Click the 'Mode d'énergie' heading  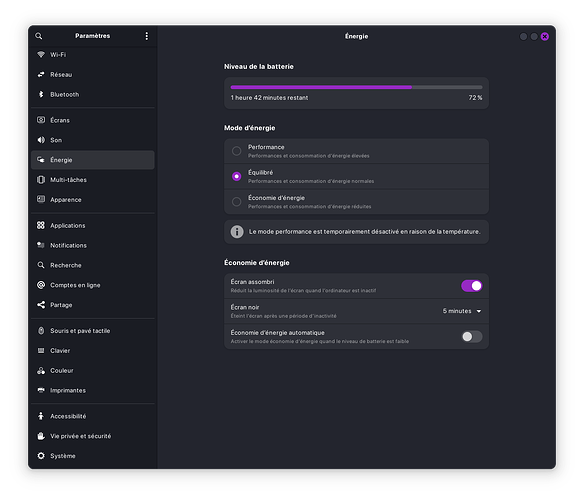click(x=250, y=128)
